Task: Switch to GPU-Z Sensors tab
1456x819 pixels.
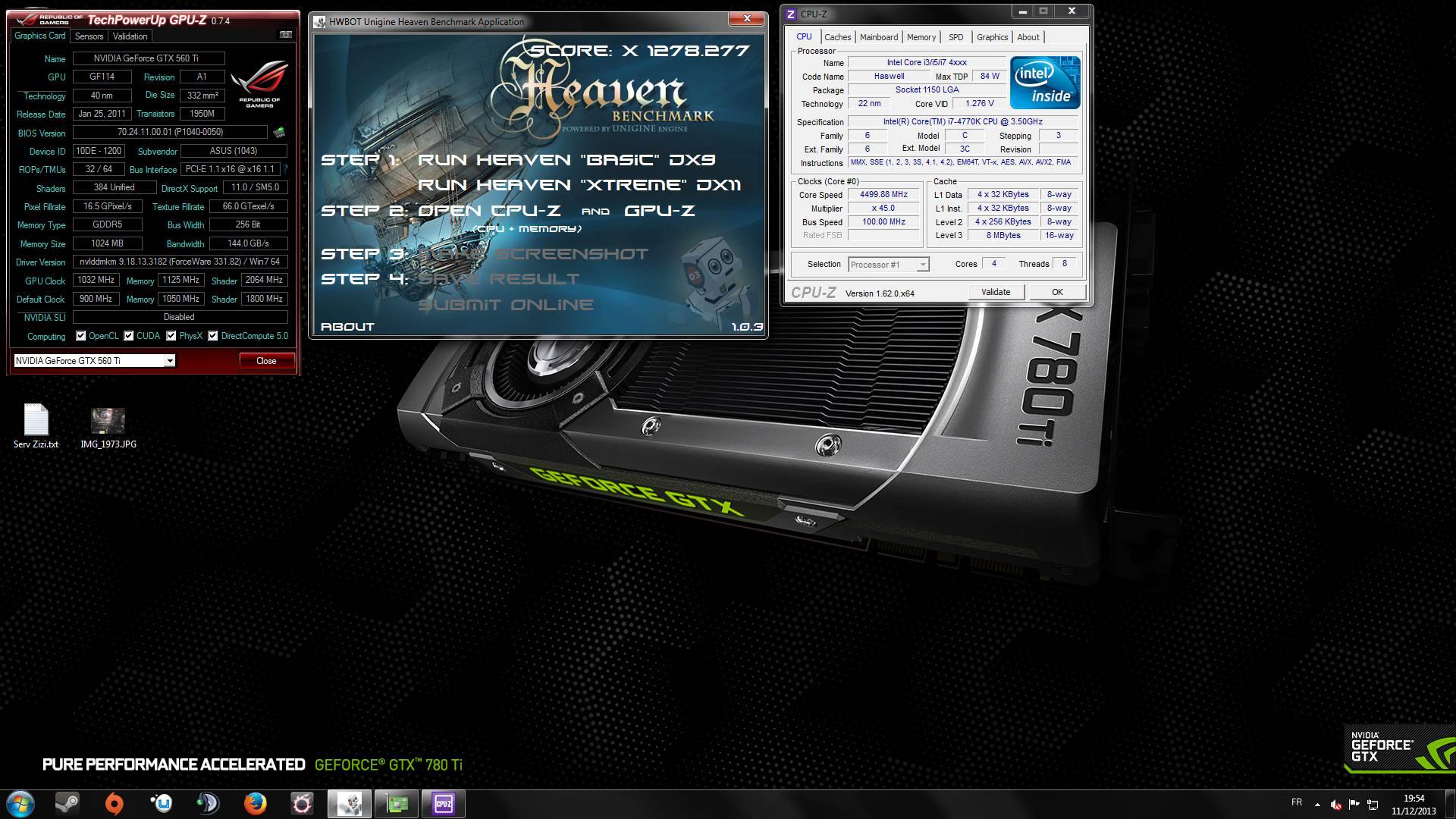Action: 89,36
